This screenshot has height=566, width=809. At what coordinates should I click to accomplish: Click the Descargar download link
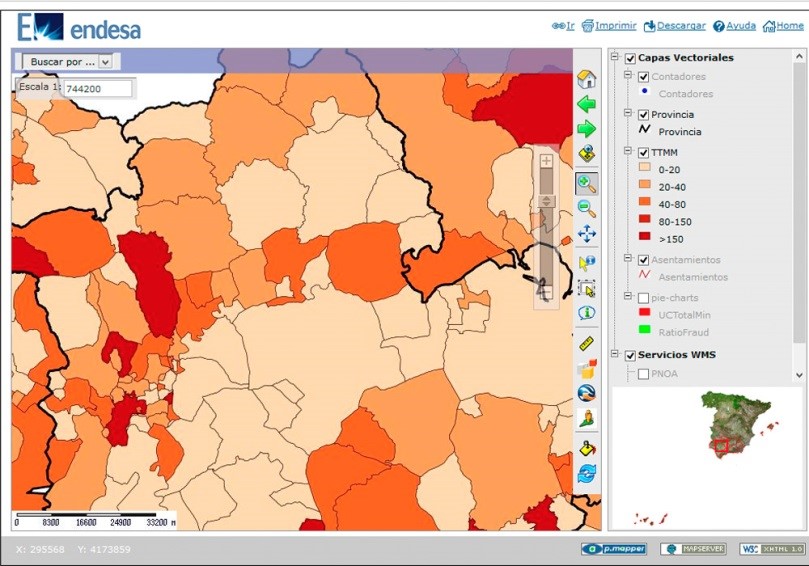(681, 26)
